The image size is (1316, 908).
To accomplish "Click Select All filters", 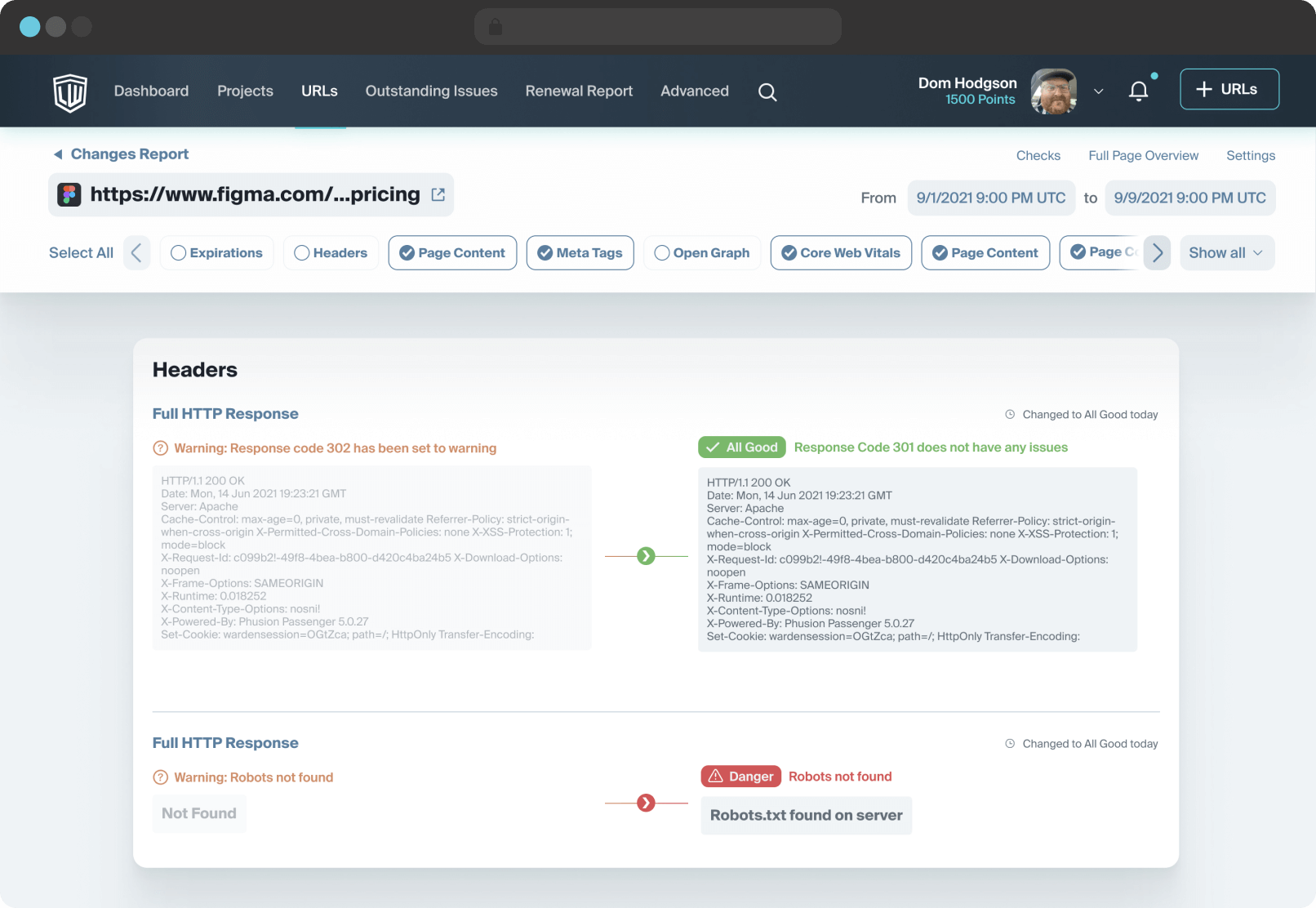I will pyautogui.click(x=81, y=252).
